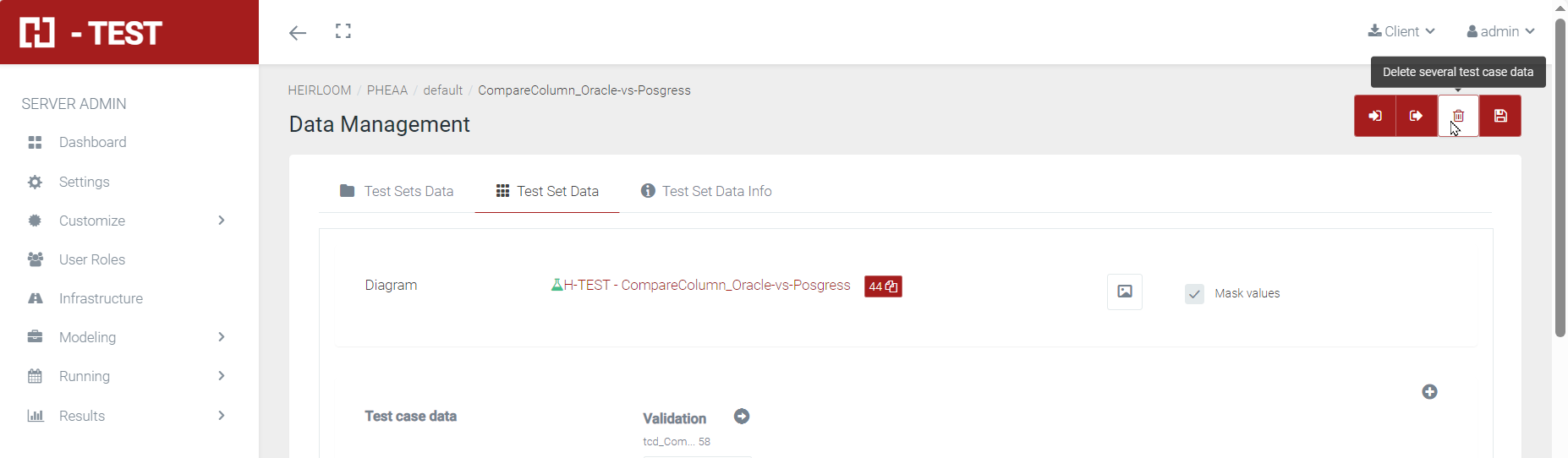Open the Client dropdown
Image resolution: width=1568 pixels, height=458 pixels.
(1401, 31)
